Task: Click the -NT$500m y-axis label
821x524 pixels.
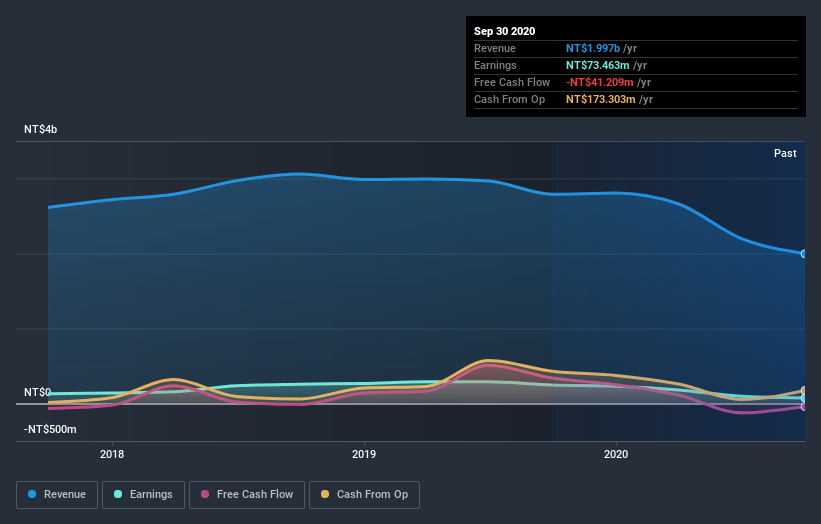Action: pos(50,429)
